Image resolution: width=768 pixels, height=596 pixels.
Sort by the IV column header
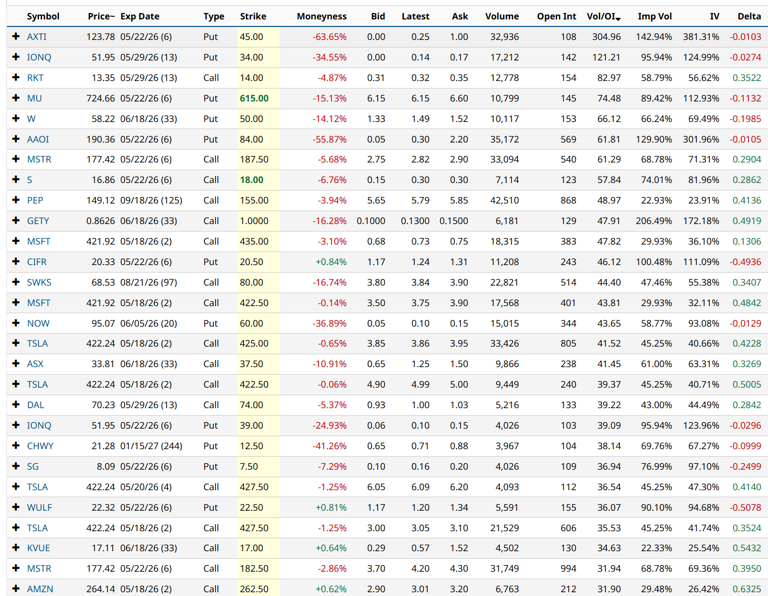pos(715,16)
